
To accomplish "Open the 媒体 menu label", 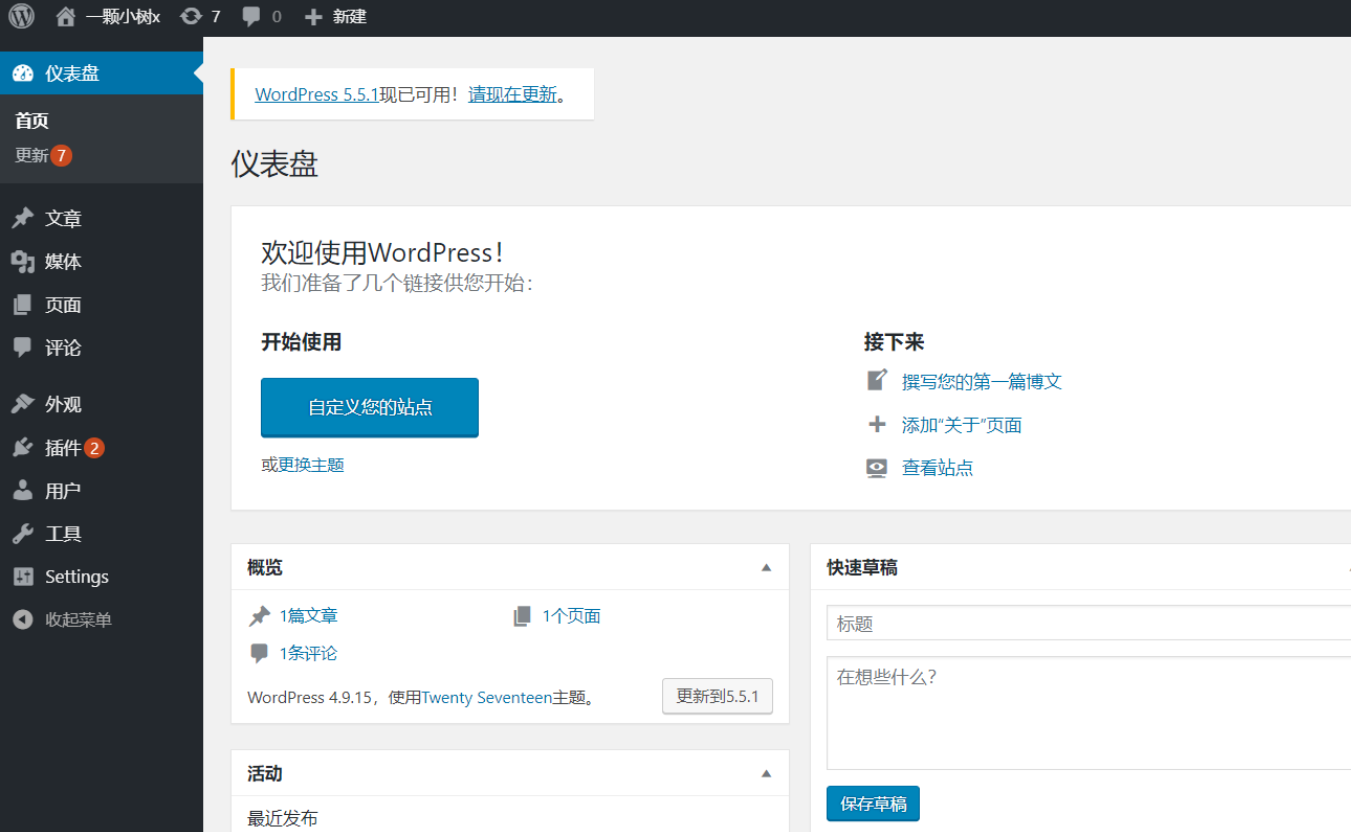I will point(63,262).
